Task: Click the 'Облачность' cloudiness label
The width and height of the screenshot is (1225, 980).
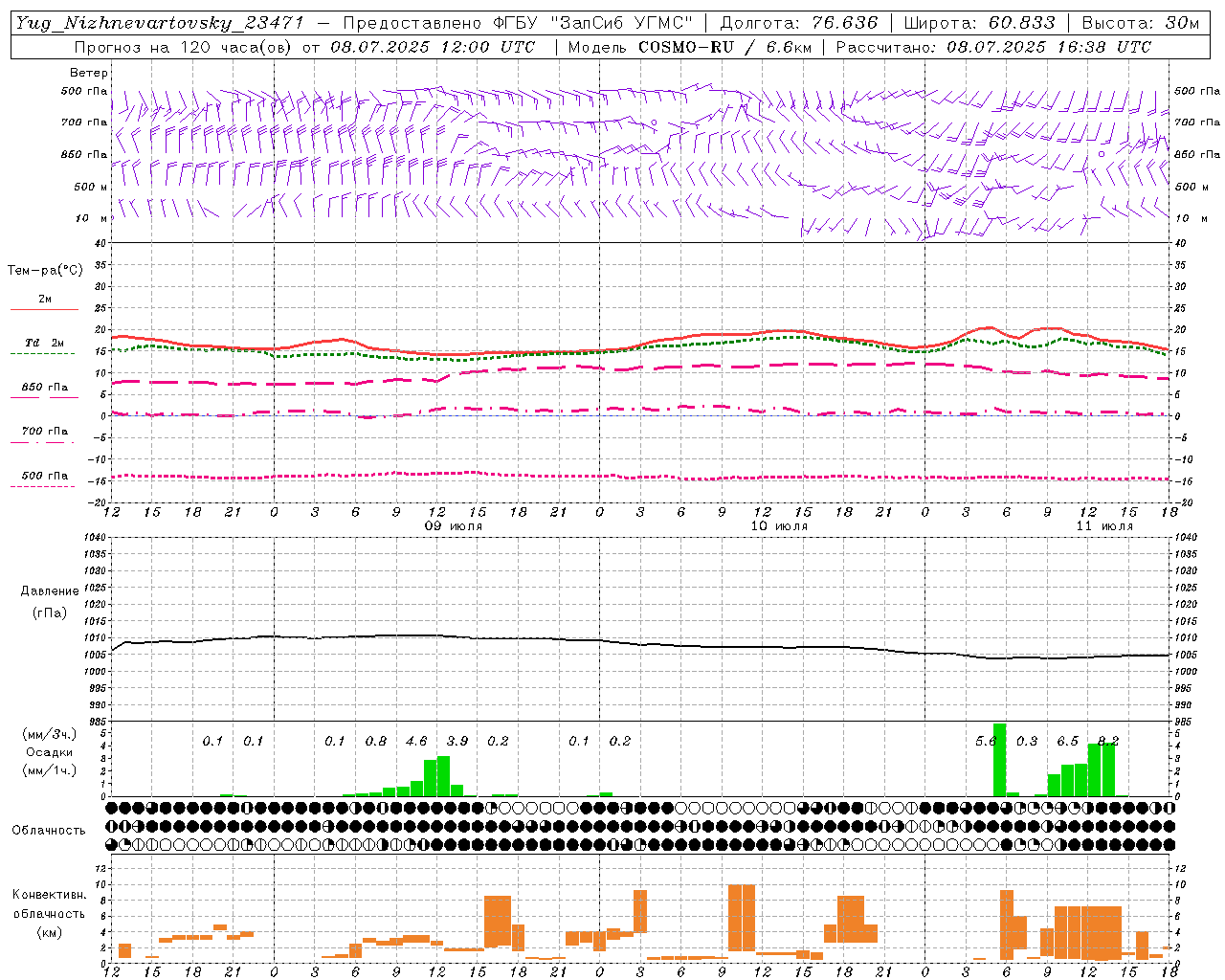Action: pos(48,831)
